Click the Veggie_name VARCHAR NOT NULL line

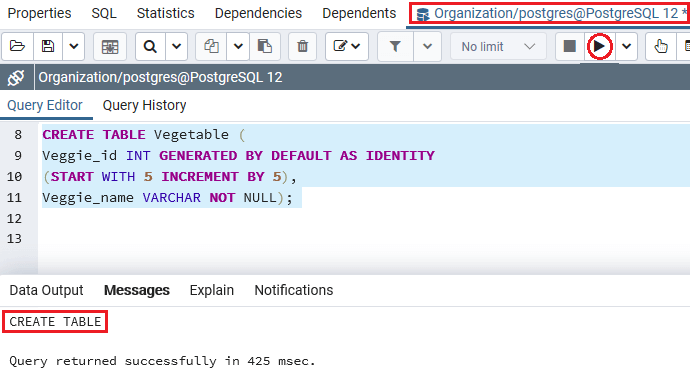[167, 198]
